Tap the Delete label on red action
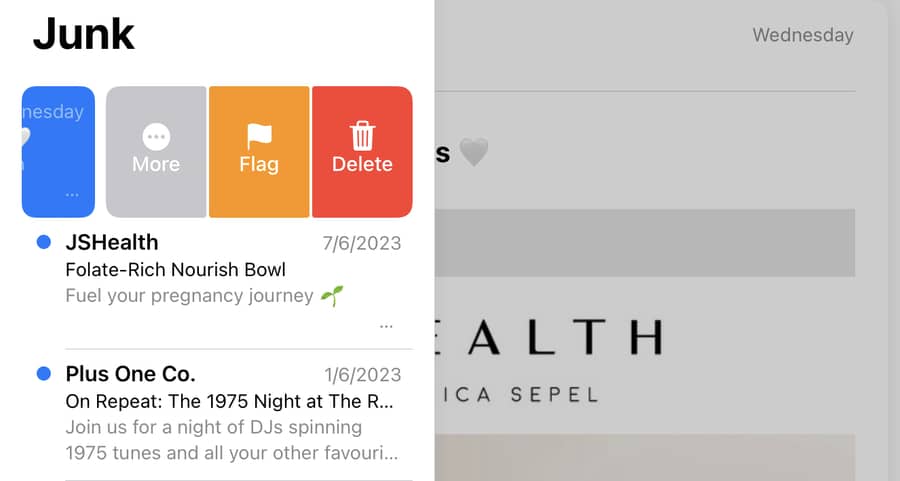900x481 pixels. [362, 164]
